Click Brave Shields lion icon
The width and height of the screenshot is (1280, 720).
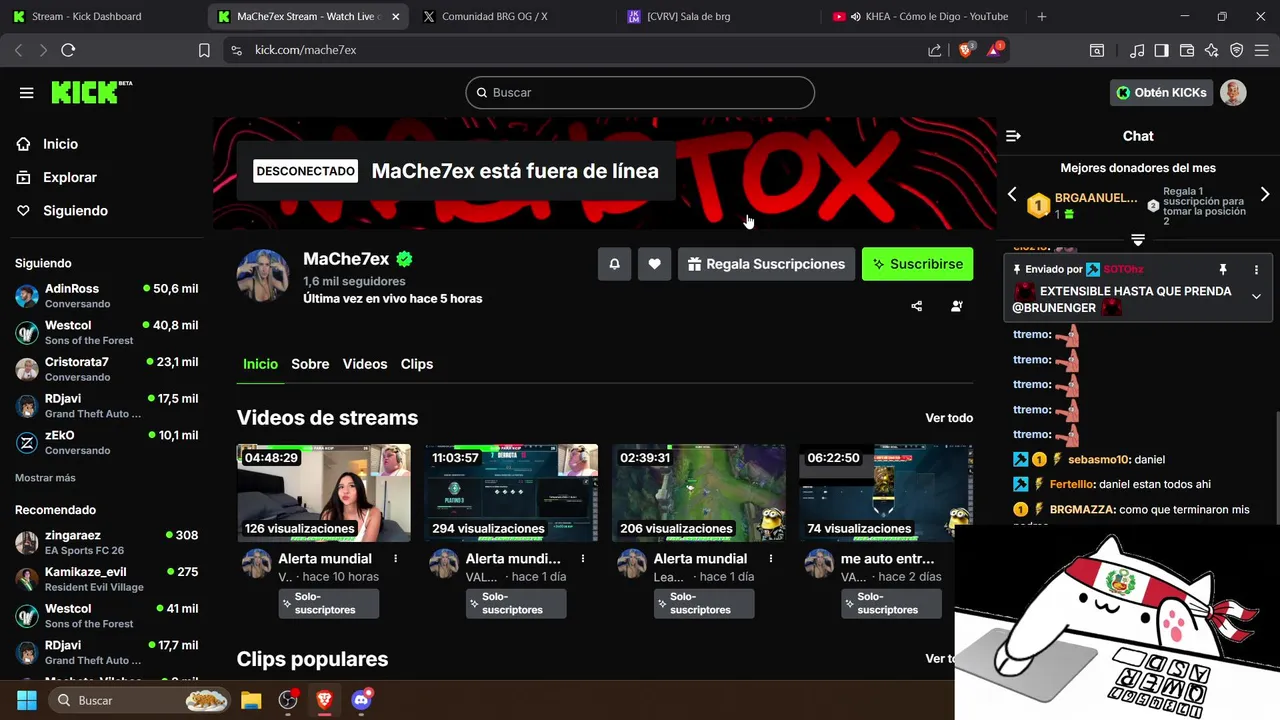[965, 50]
